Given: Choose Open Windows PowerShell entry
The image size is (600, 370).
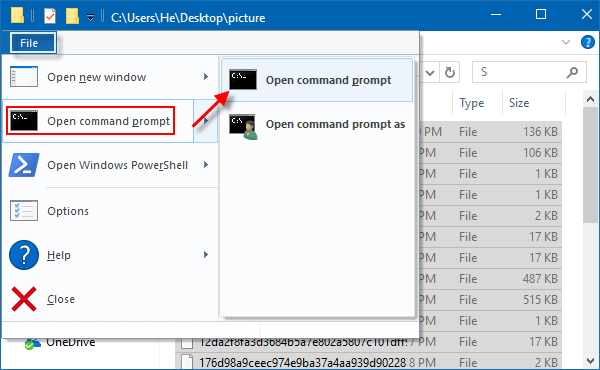Looking at the screenshot, I should (109, 165).
